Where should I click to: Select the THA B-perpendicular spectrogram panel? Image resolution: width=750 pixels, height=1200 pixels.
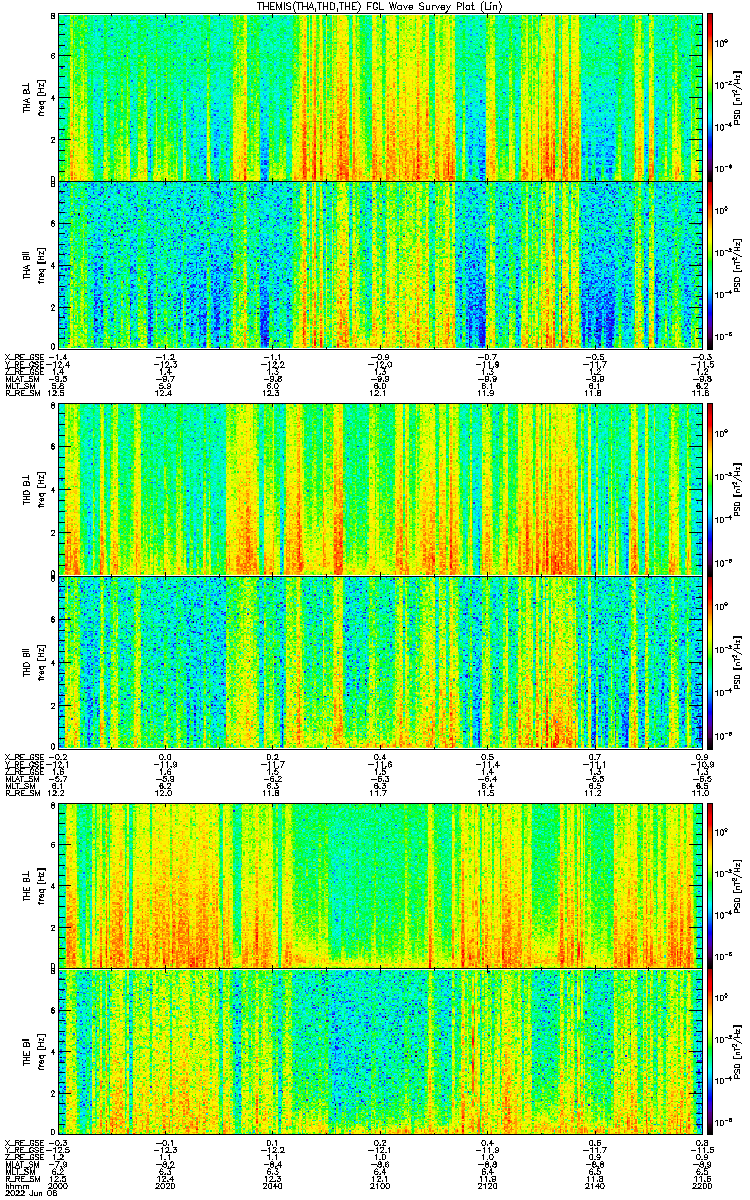pos(380,96)
